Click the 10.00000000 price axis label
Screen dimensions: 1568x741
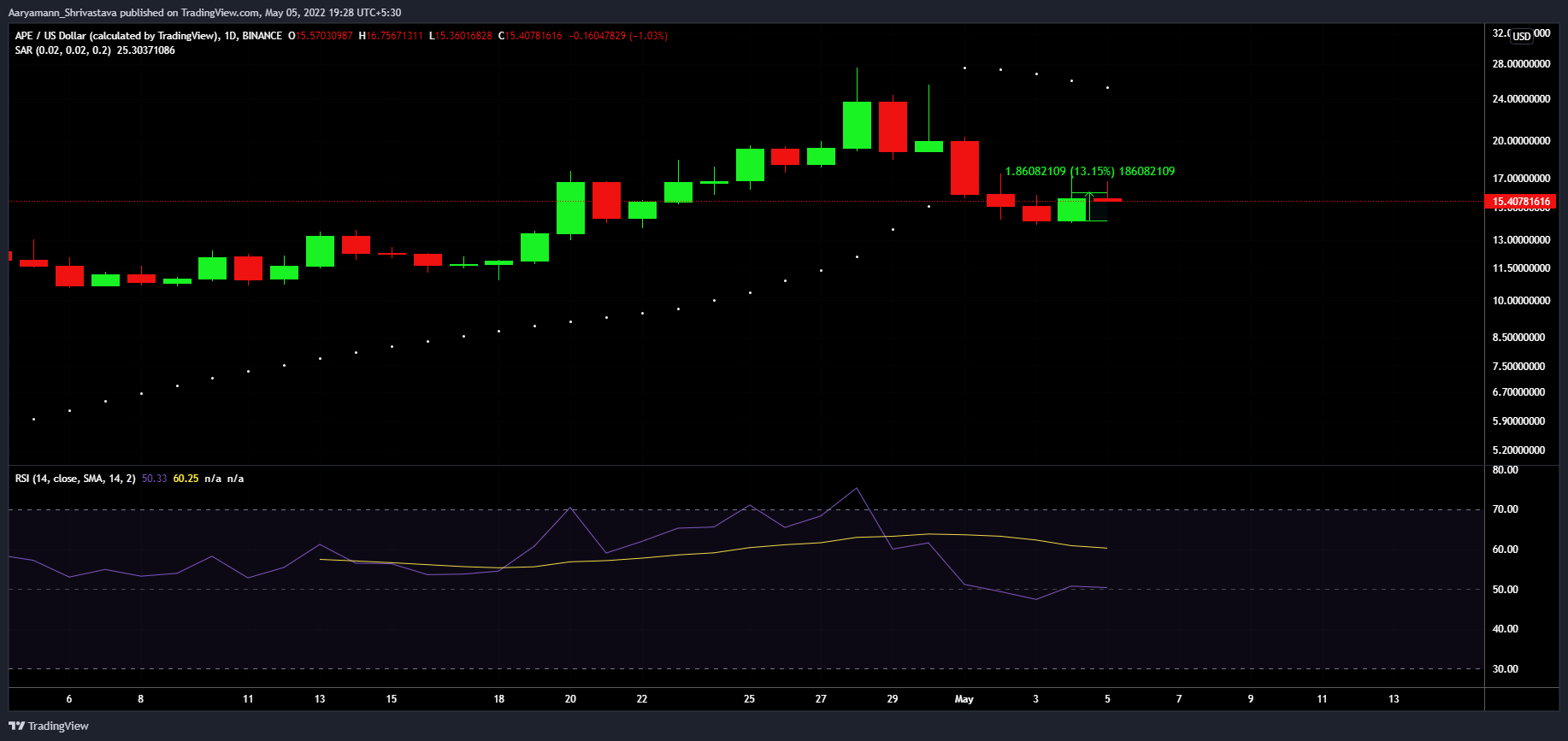pos(1521,301)
